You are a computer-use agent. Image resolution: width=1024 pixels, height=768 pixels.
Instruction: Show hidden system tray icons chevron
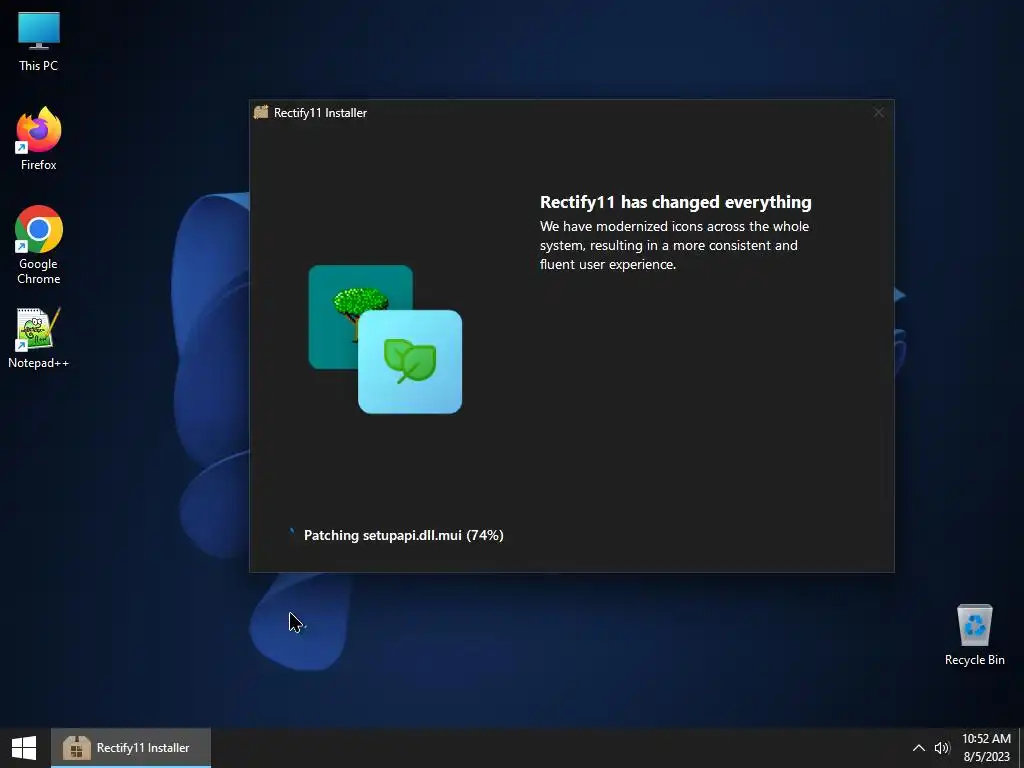coord(918,748)
